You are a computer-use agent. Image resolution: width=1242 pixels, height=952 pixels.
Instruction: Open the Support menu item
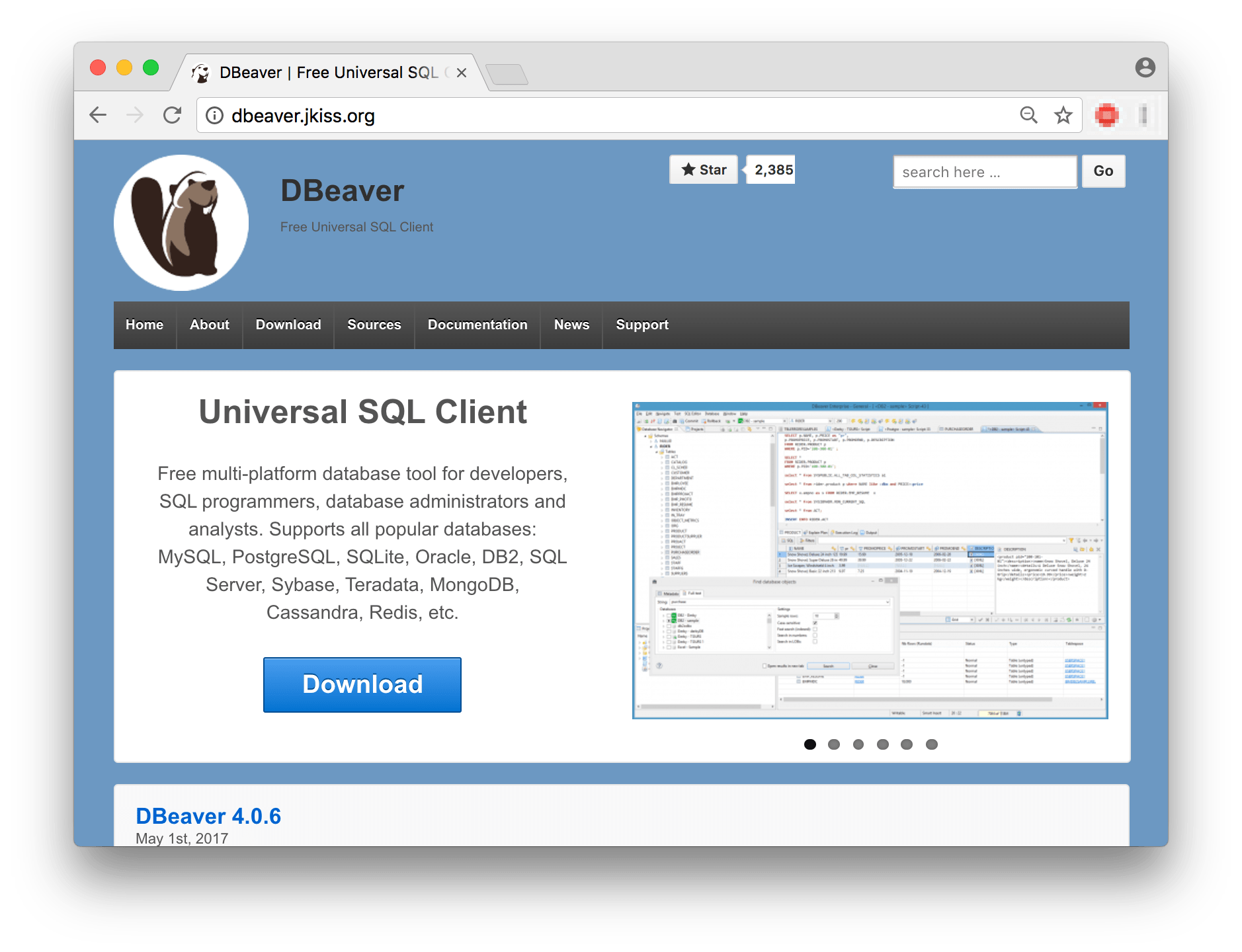pos(642,325)
